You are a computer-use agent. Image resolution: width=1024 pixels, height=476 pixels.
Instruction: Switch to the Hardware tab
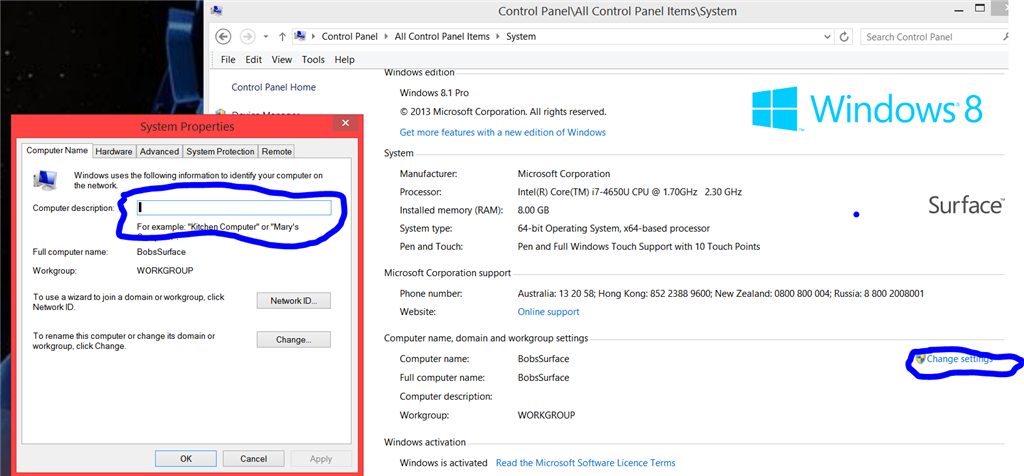(x=114, y=151)
